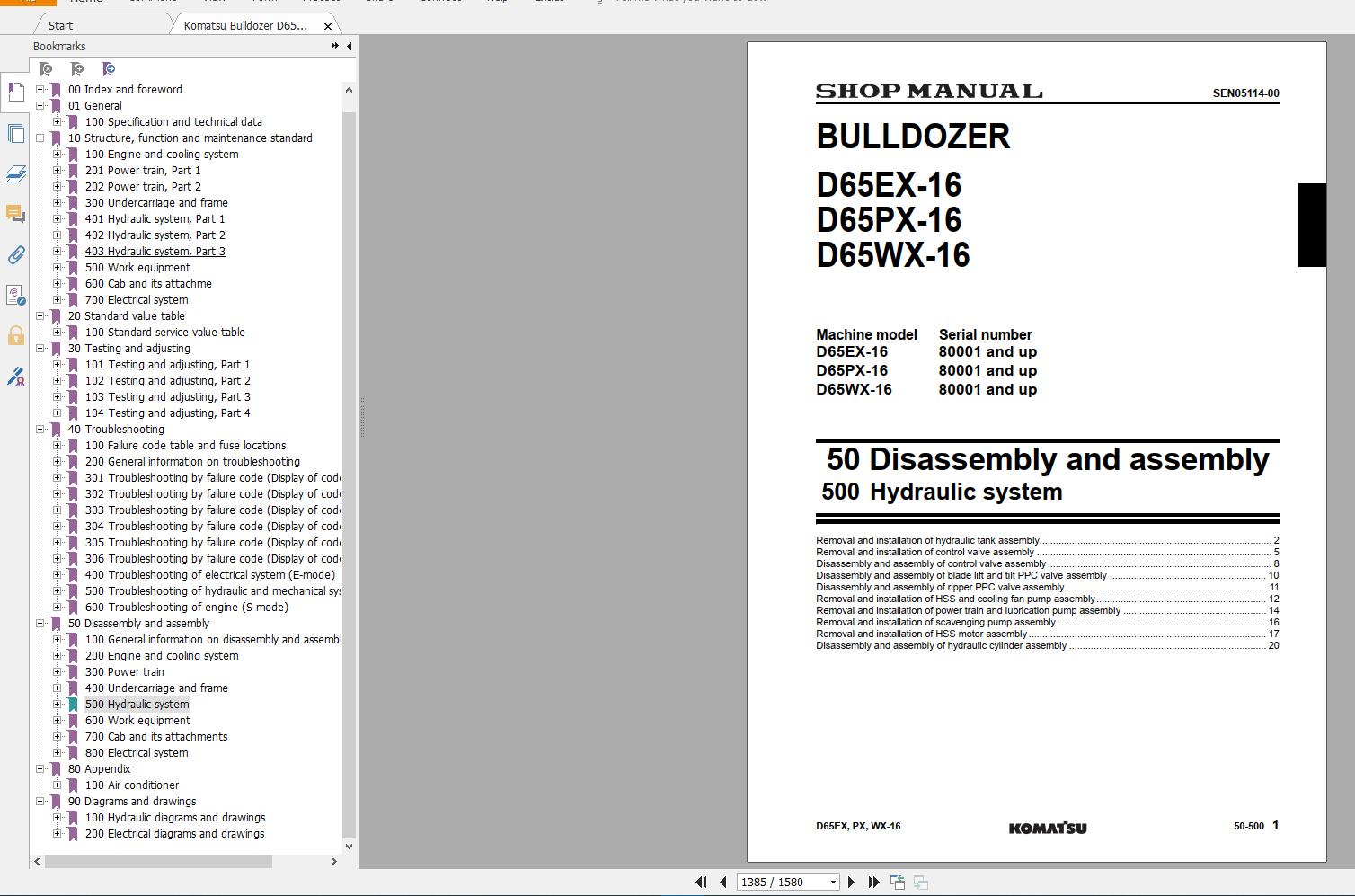This screenshot has width=1355, height=896.
Task: Open bookmark 201 Power train, Part 1
Action: (143, 171)
